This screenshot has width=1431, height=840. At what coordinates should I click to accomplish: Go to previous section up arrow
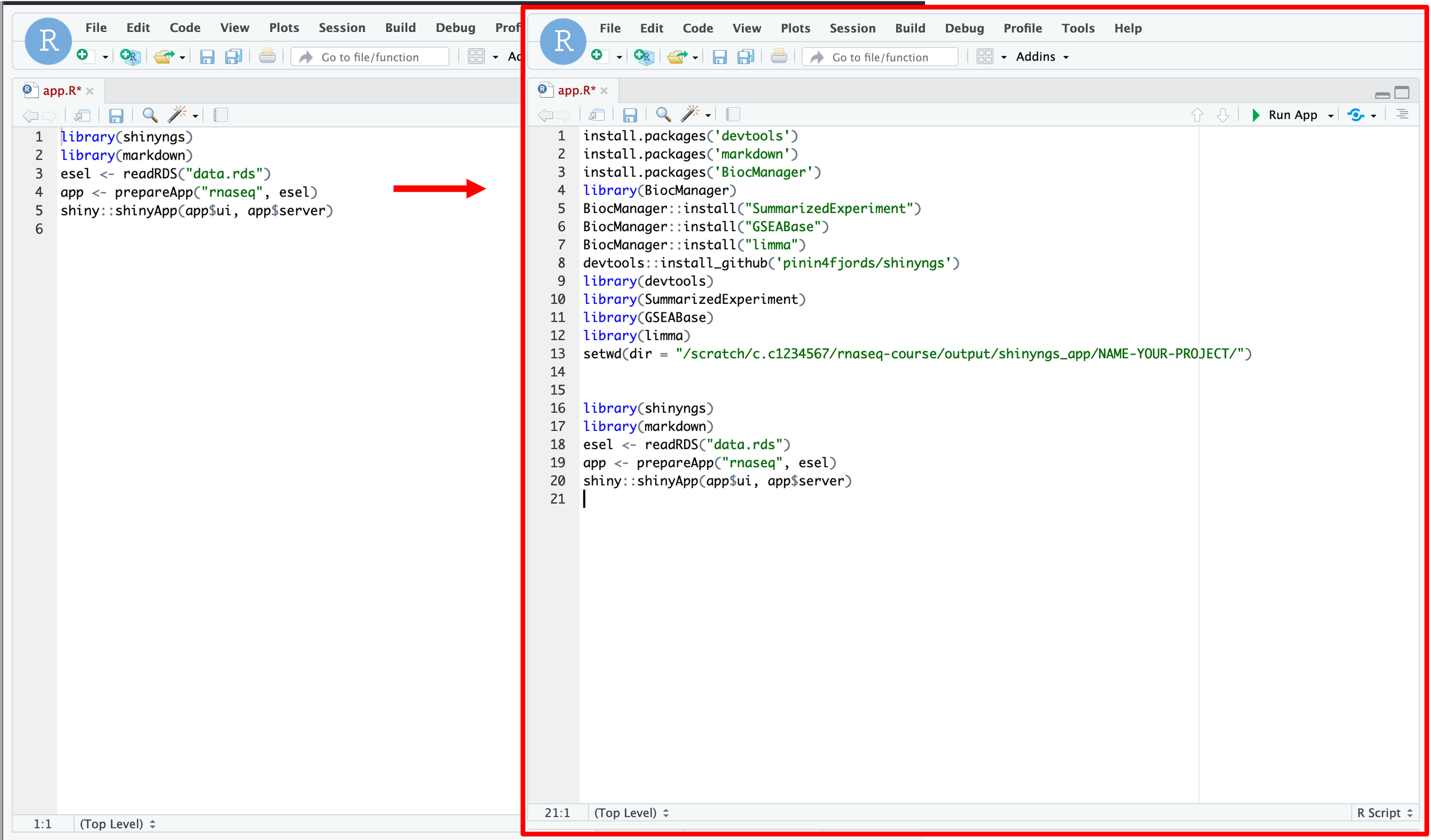pyautogui.click(x=1197, y=115)
